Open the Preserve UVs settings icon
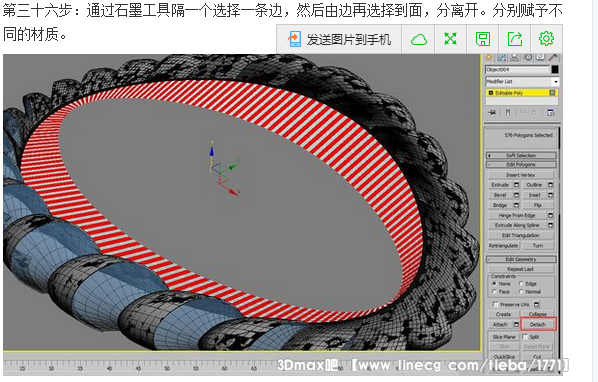The width and height of the screenshot is (598, 382). [537, 304]
